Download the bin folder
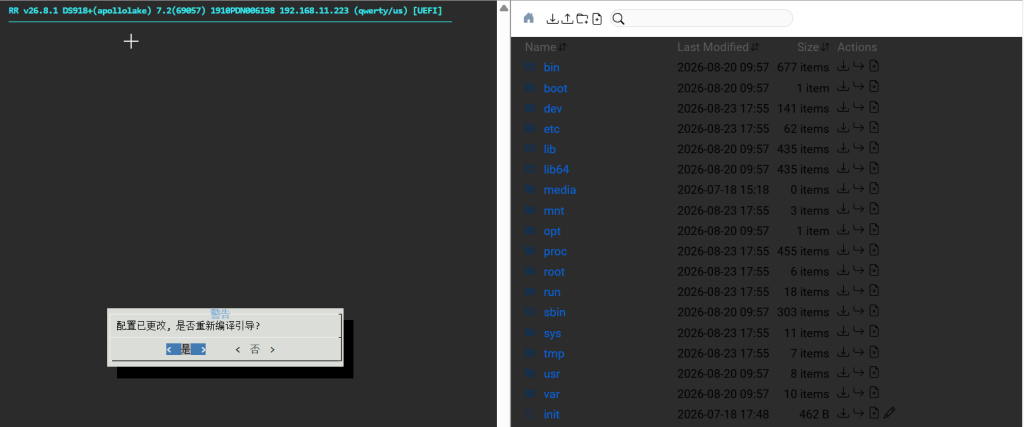1024x427 pixels. pos(843,67)
